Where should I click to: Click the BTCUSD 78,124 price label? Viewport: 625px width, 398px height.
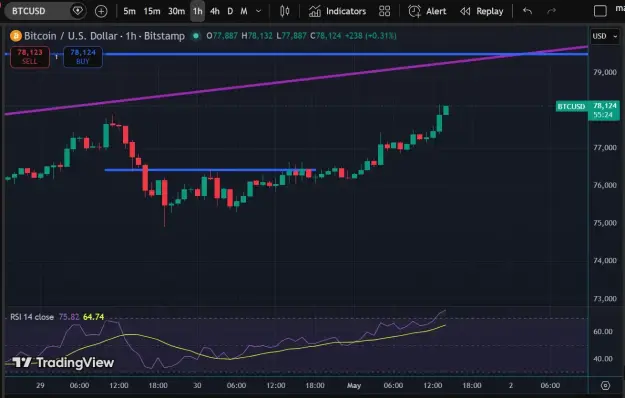[x=588, y=110]
